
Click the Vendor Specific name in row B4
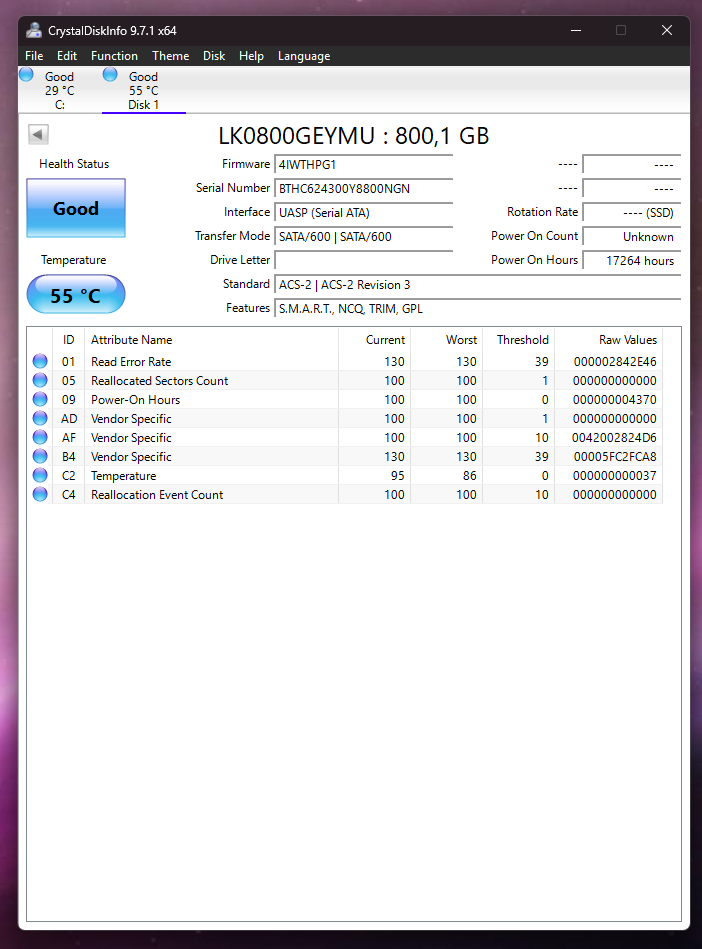point(131,456)
